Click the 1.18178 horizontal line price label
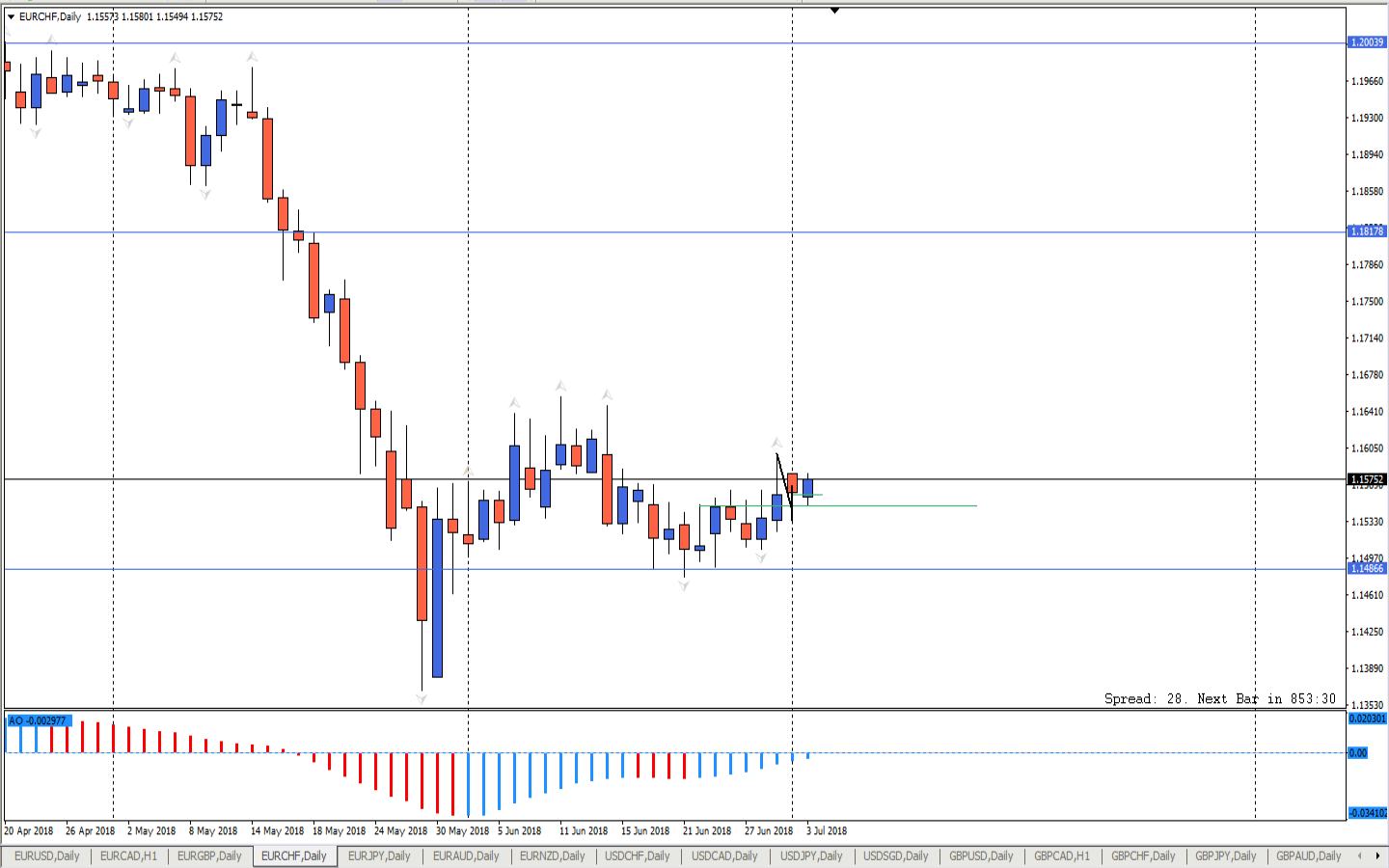The height and width of the screenshot is (868, 1389). click(1367, 231)
